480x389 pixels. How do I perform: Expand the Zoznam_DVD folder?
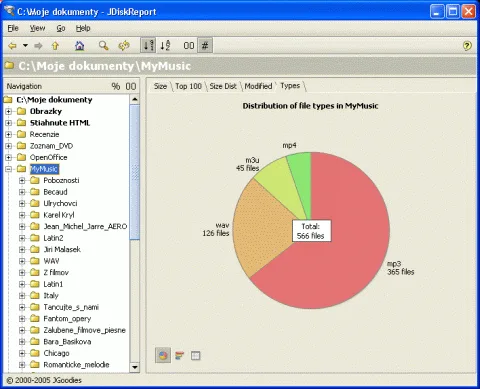click(x=9, y=146)
